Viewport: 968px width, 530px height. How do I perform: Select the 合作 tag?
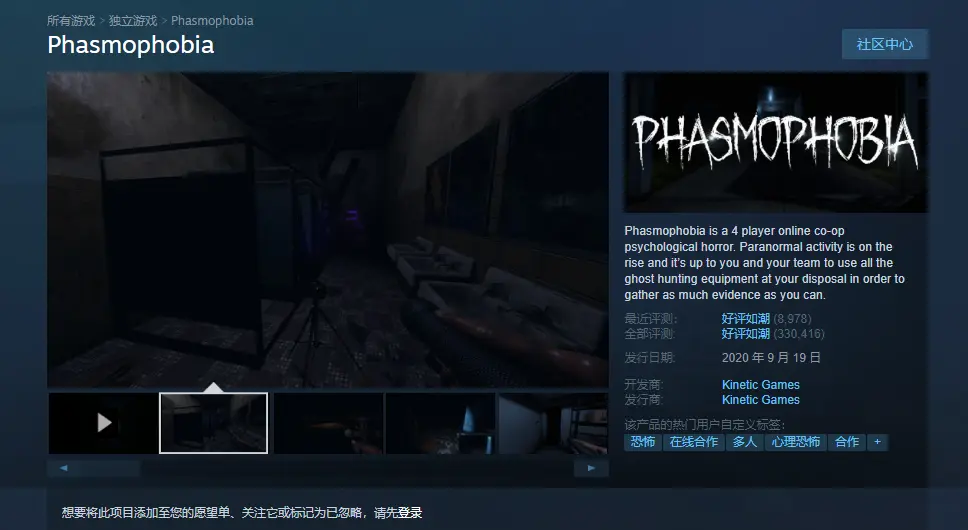[846, 442]
